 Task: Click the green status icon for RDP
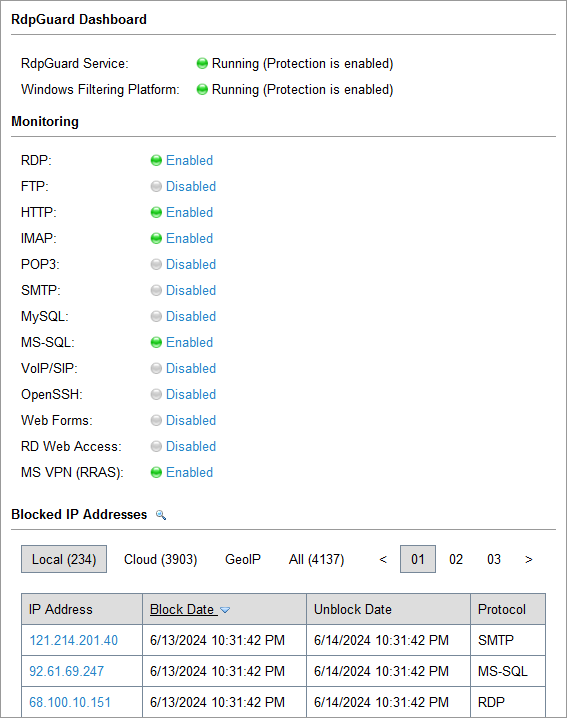[156, 160]
